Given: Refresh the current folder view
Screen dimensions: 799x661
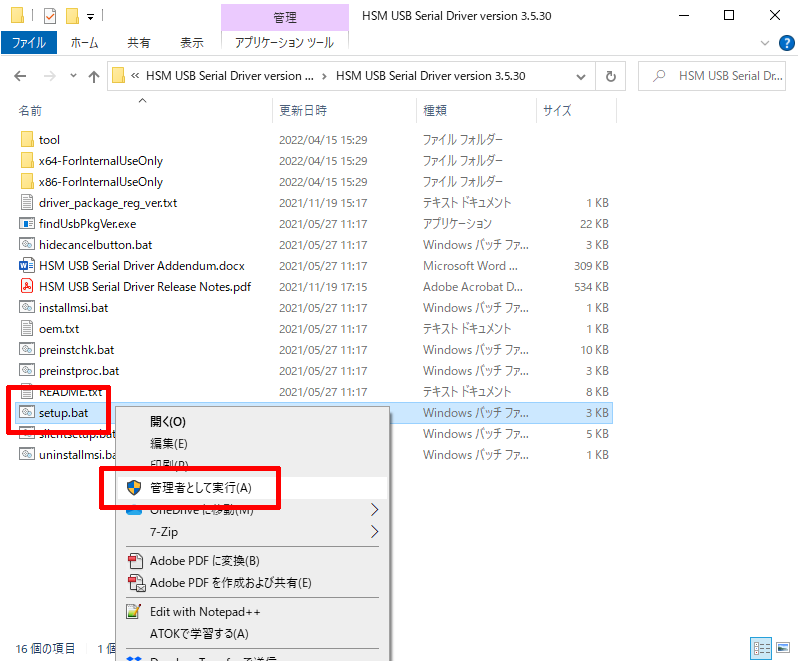Looking at the screenshot, I should [x=610, y=76].
